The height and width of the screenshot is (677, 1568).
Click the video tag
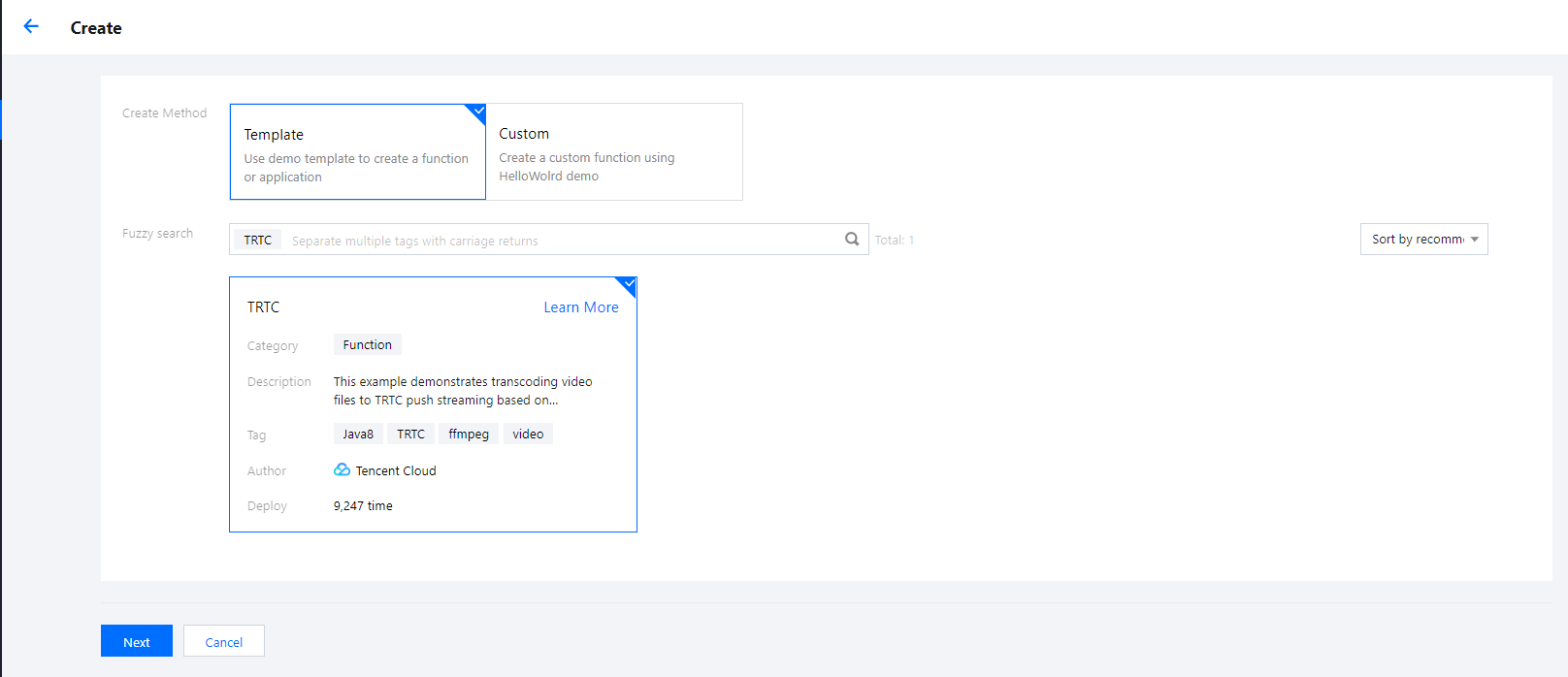[x=528, y=434]
